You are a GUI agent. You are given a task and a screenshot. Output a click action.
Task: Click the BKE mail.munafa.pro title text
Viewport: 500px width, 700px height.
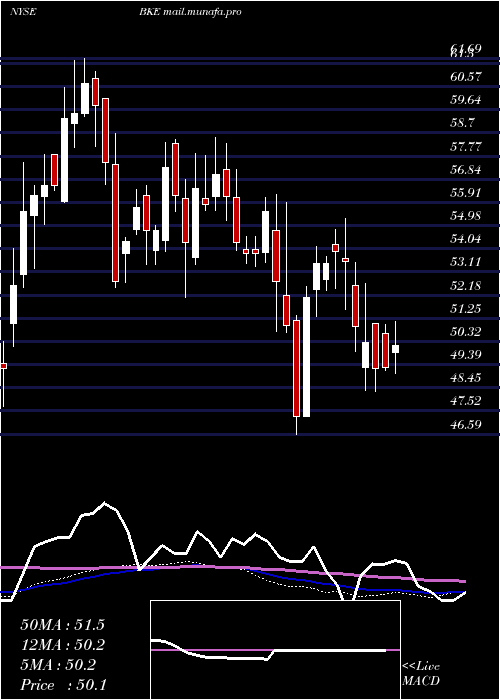(191, 12)
